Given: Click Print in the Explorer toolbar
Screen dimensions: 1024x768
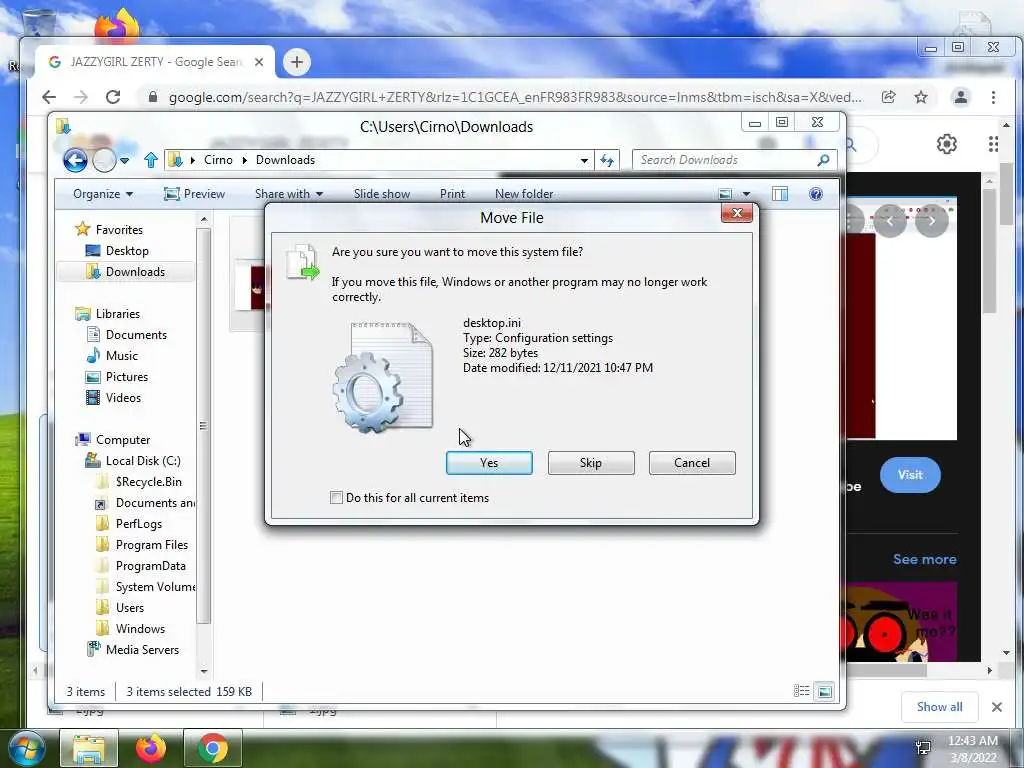Looking at the screenshot, I should point(452,194).
